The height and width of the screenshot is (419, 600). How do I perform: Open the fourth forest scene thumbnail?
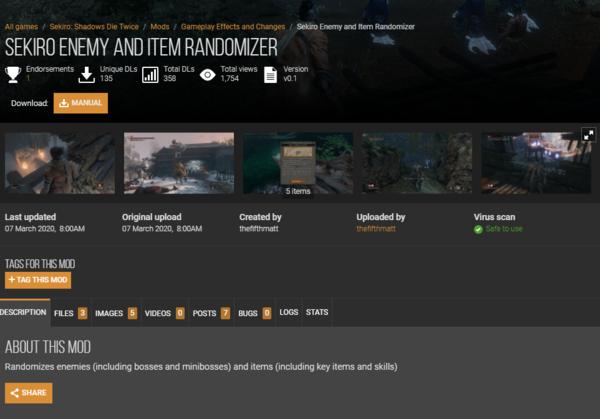coord(417,163)
